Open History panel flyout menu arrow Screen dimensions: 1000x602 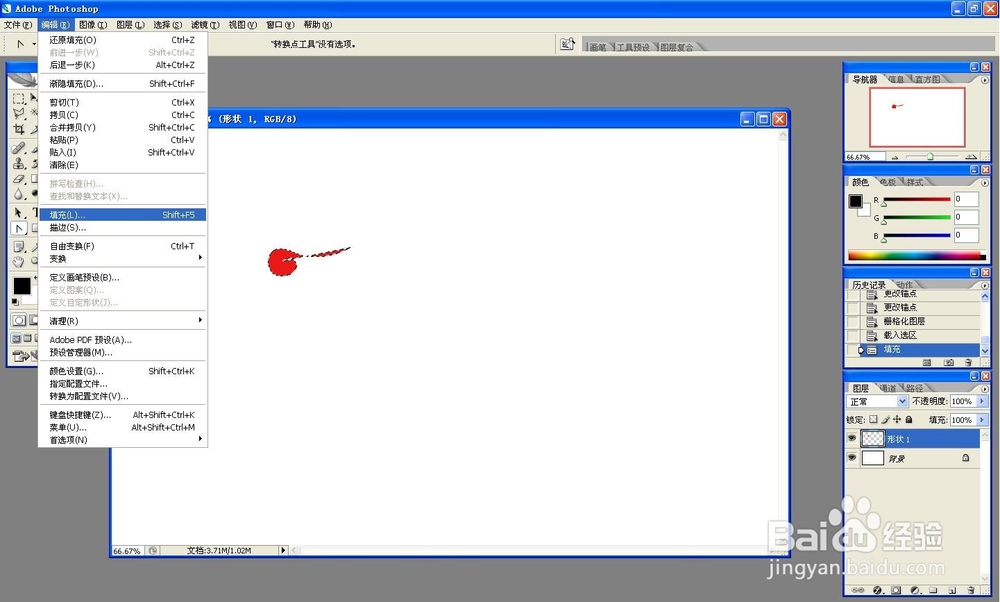(x=985, y=285)
